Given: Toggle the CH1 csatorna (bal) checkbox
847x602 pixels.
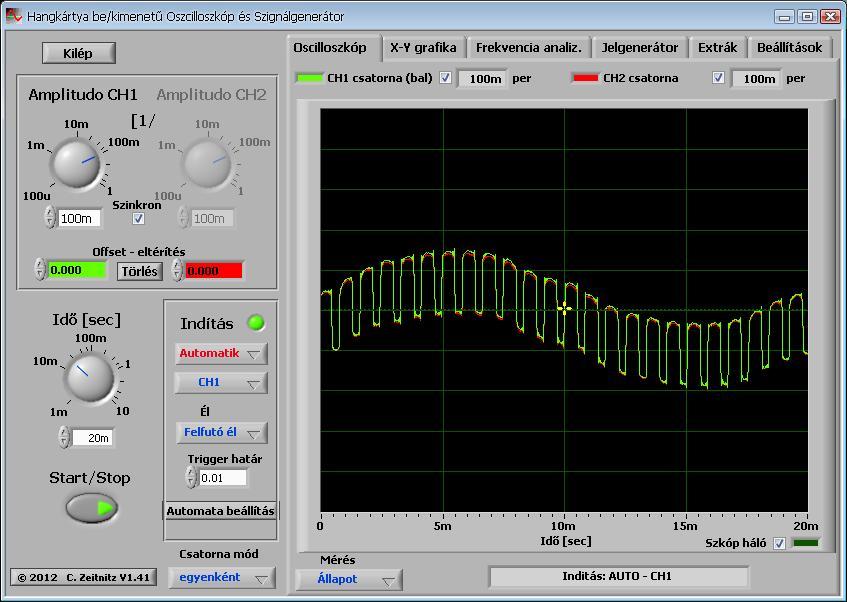Looking at the screenshot, I should pyautogui.click(x=445, y=78).
